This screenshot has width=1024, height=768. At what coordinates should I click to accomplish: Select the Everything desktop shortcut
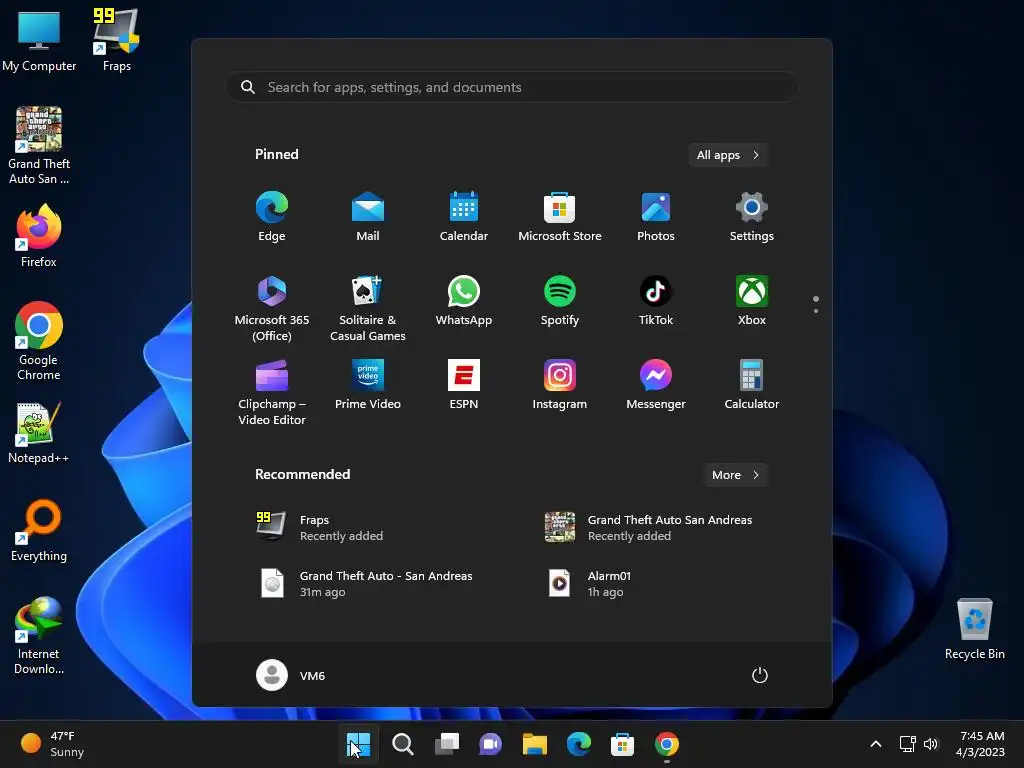pyautogui.click(x=39, y=530)
